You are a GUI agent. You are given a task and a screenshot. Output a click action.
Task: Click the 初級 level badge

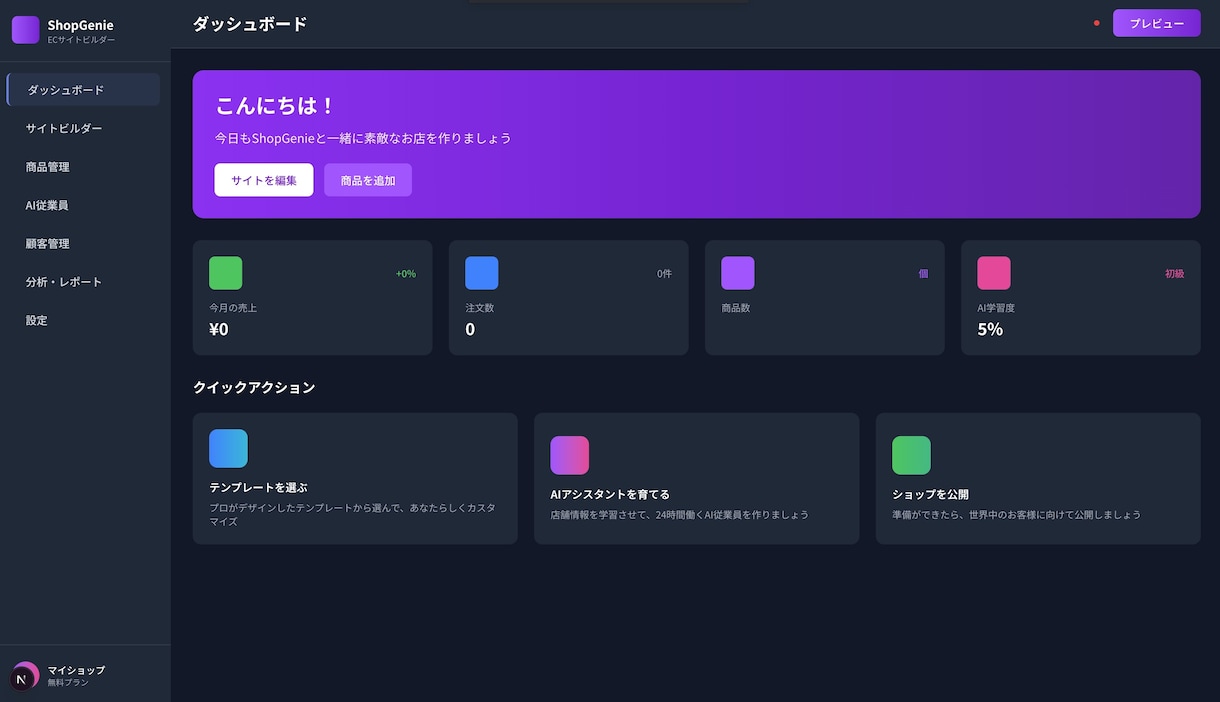(1174, 274)
